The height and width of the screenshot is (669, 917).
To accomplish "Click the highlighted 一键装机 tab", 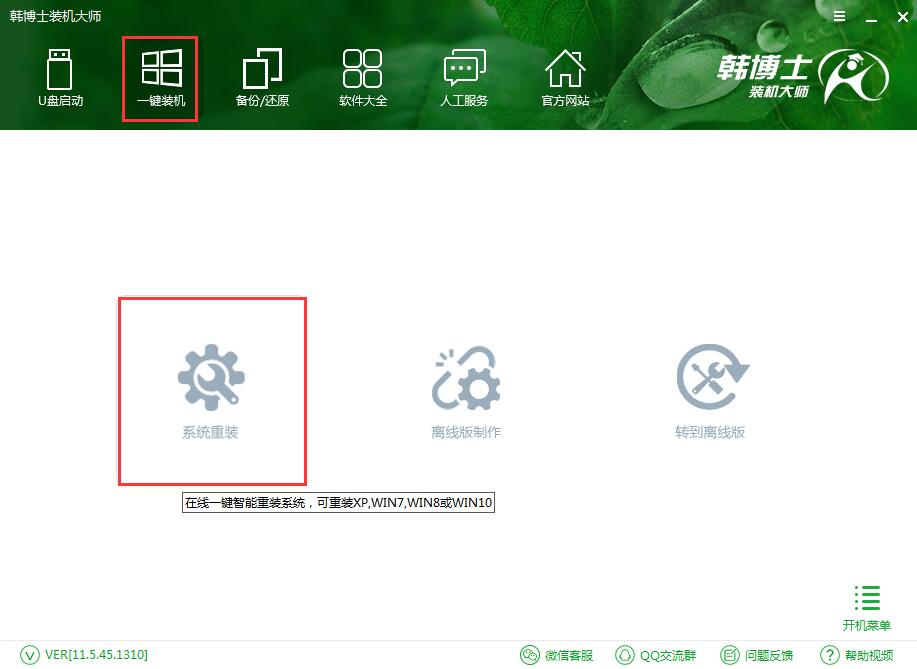I will 160,78.
